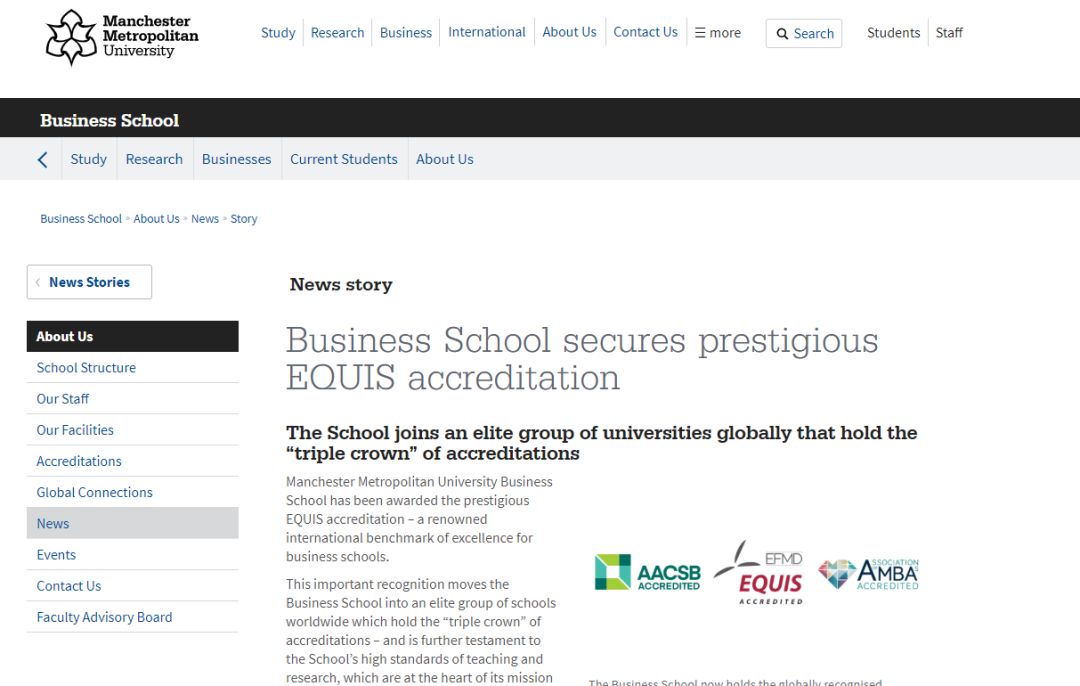
Task: Open Current Students tab in Business School bar
Action: (343, 159)
